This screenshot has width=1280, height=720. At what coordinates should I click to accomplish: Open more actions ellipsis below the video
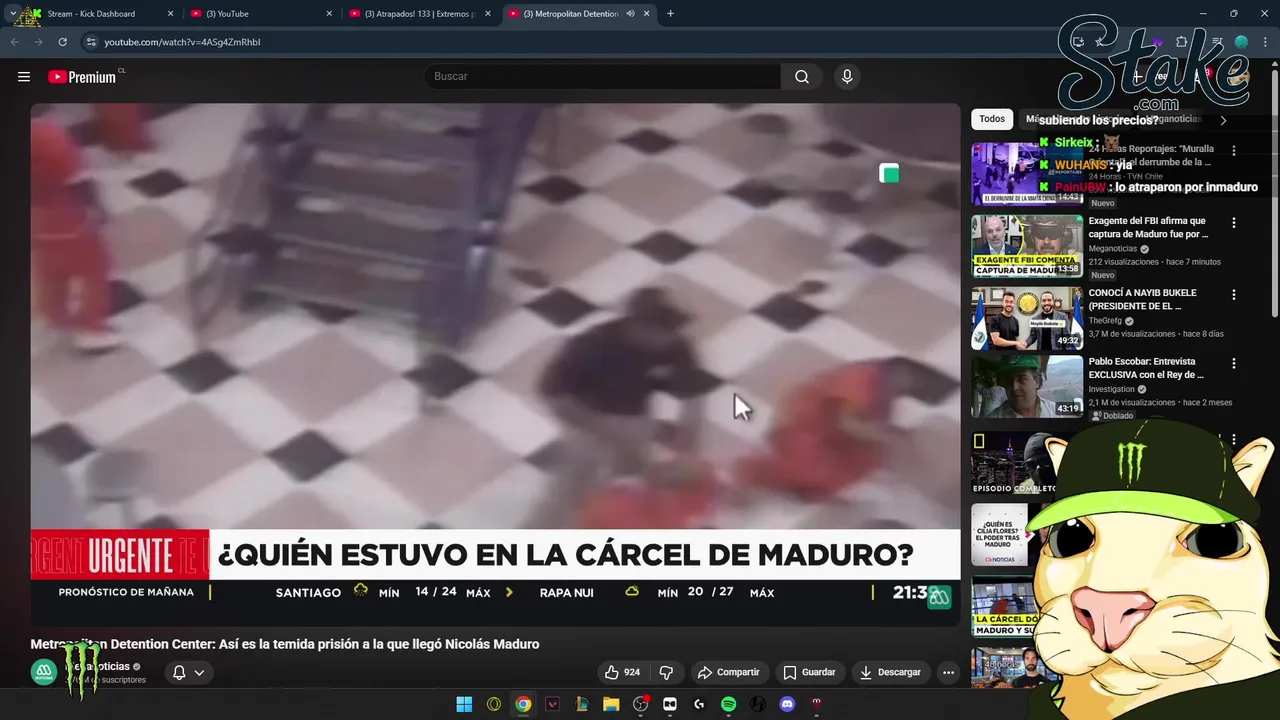[948, 672]
